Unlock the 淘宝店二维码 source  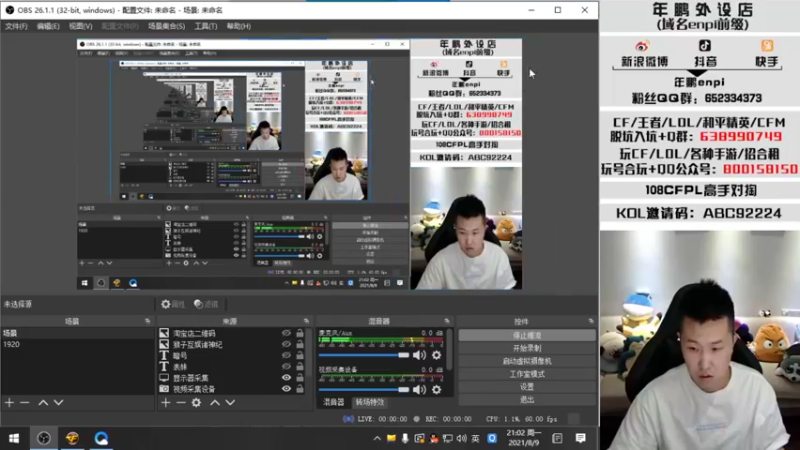(300, 333)
